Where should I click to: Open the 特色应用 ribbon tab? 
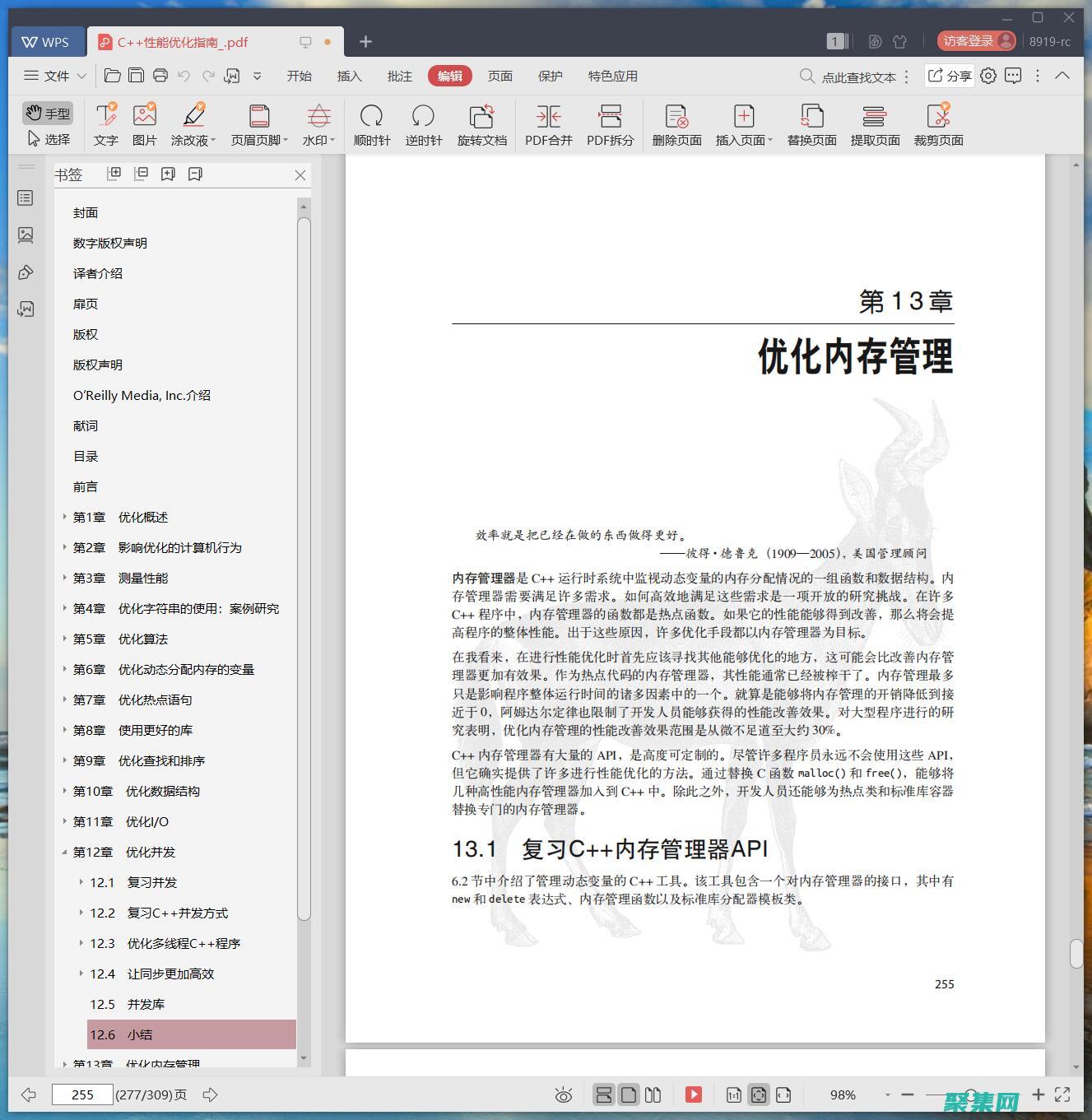[x=612, y=76]
